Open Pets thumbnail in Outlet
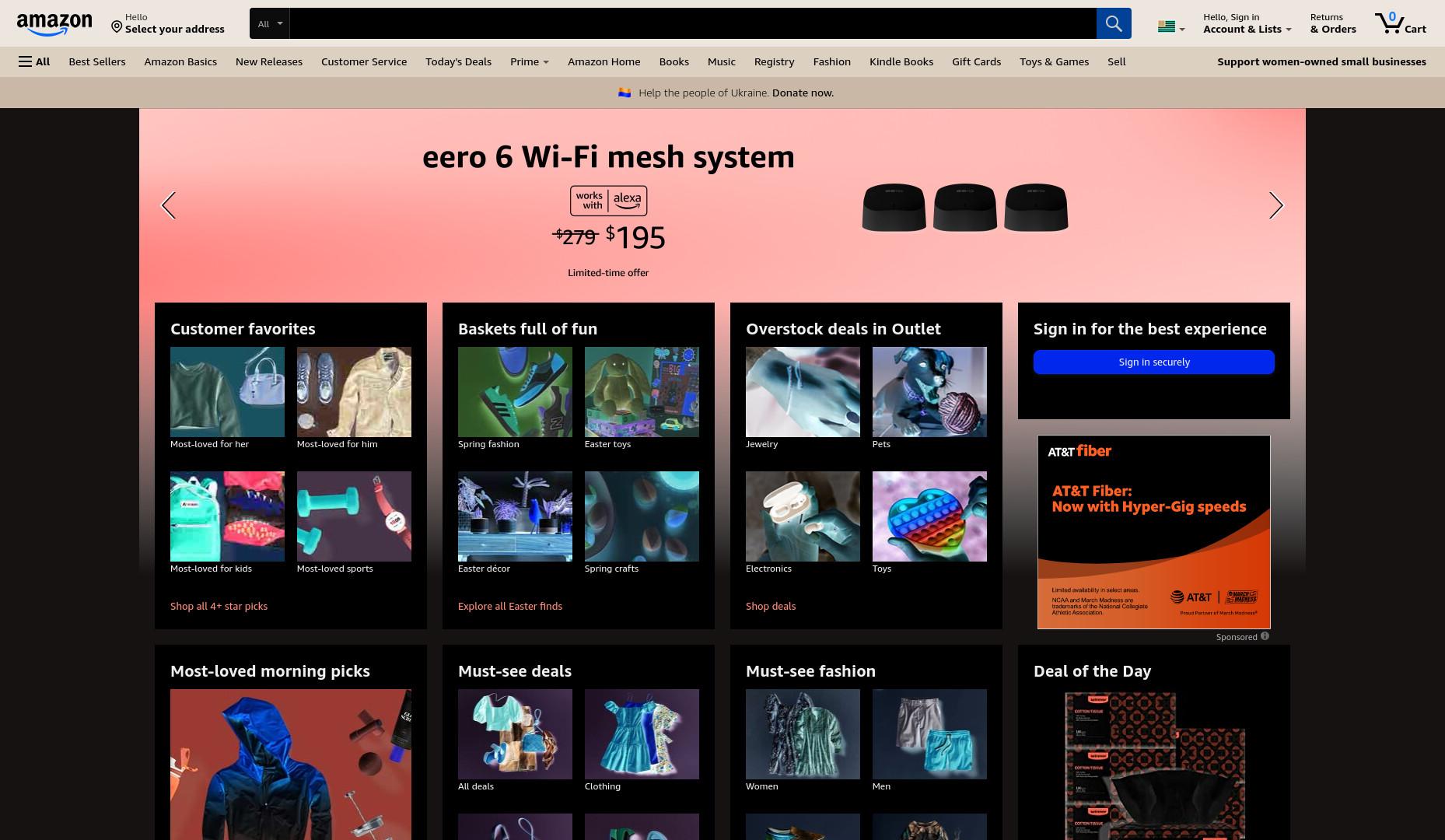 coord(929,392)
